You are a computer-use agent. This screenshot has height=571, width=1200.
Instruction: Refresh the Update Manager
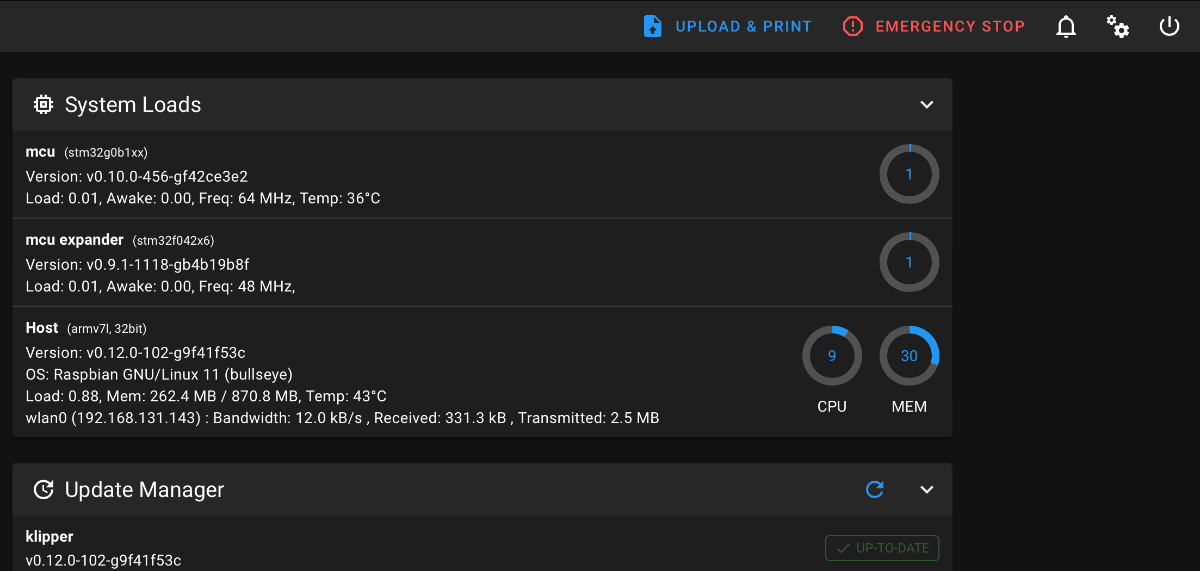coord(875,489)
